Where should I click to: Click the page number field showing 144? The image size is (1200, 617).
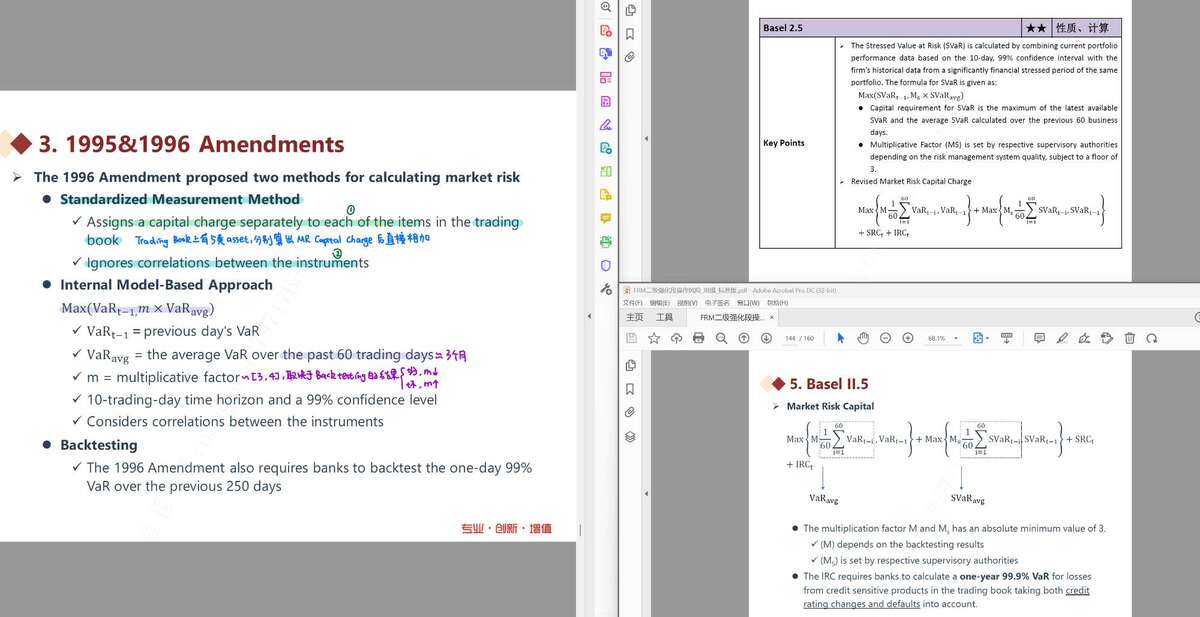(x=791, y=338)
